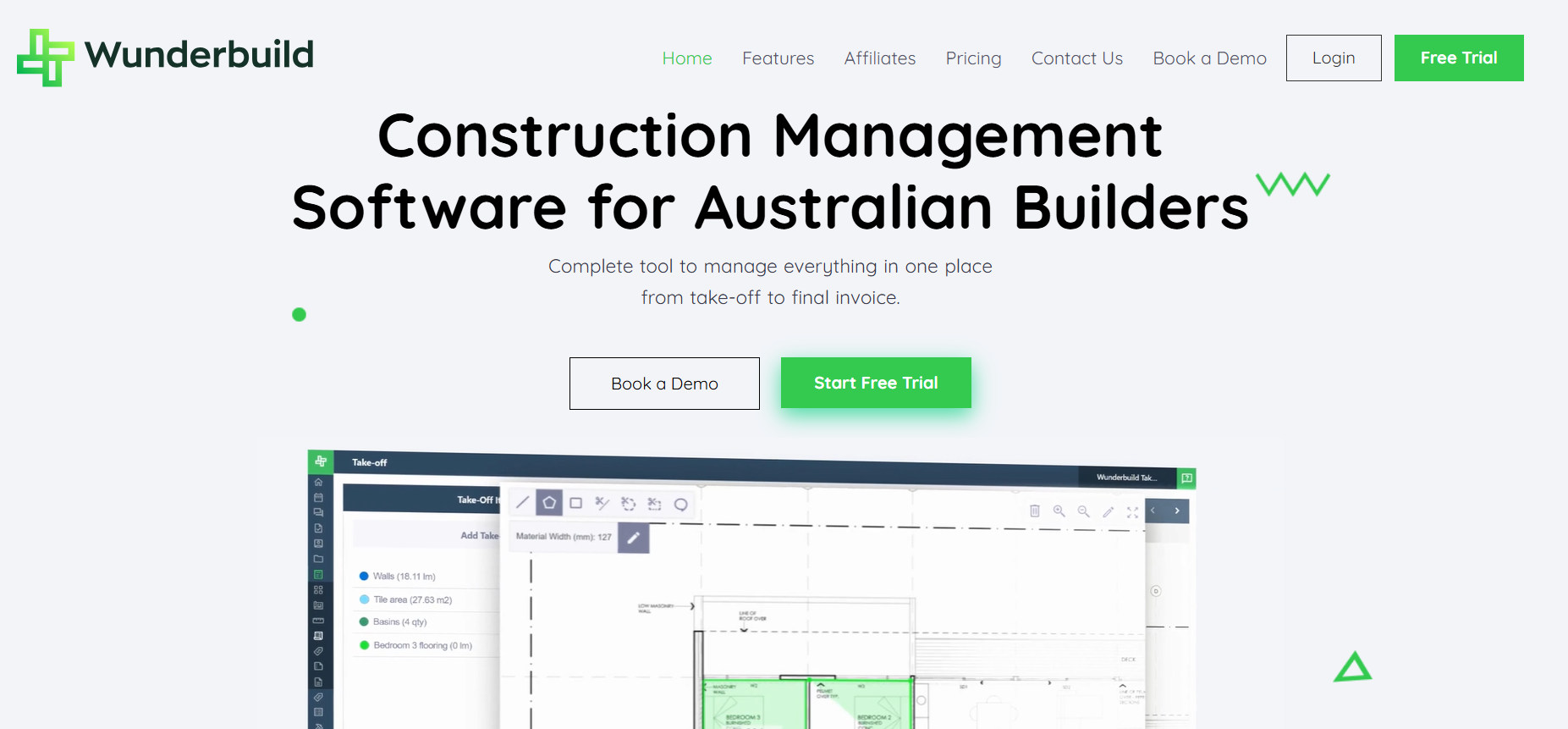Click the blue Walls color dot
Screen dimensions: 1568x729
pos(364,576)
